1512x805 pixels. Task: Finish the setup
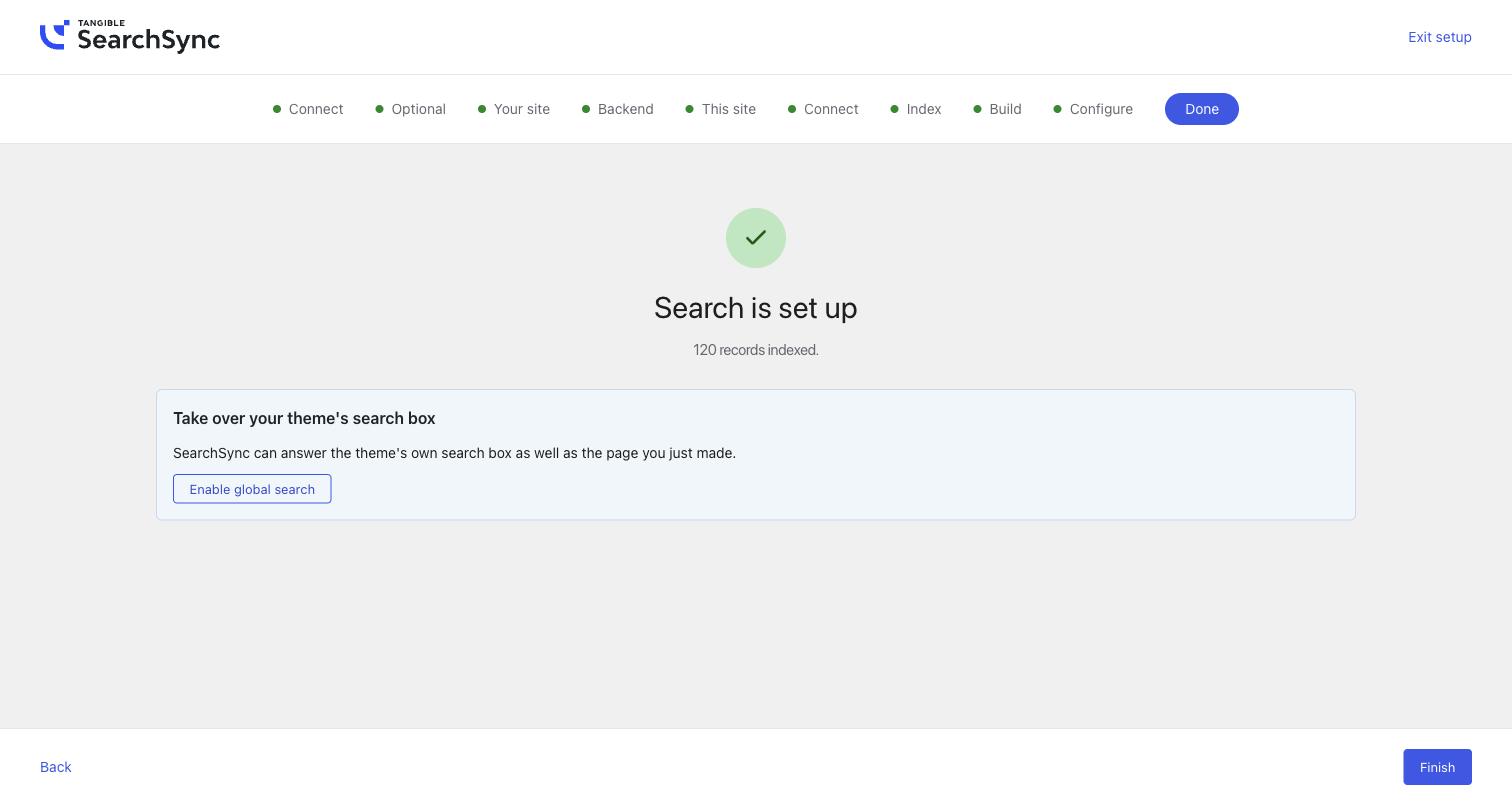[1437, 767]
